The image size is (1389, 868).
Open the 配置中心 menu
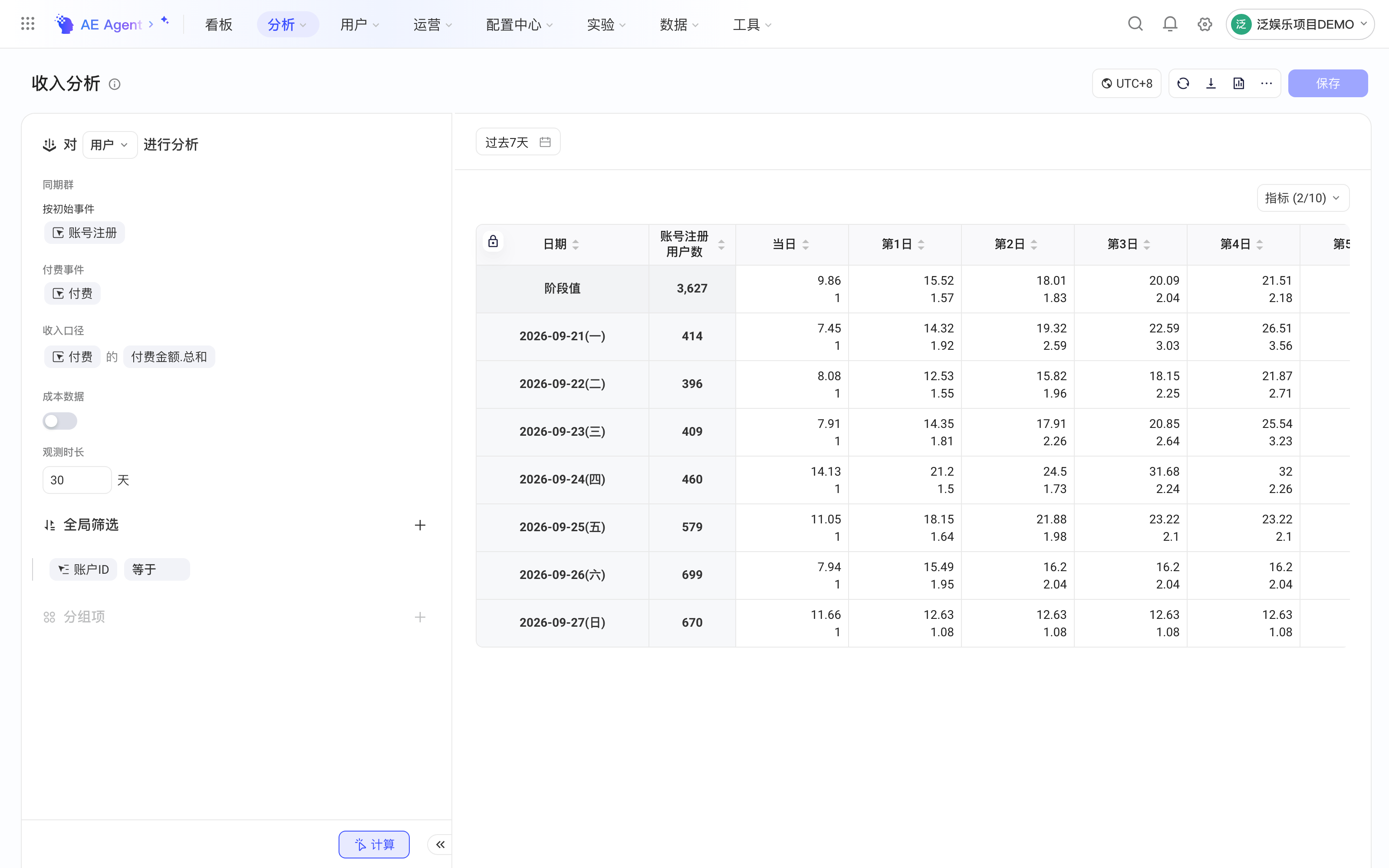coord(520,25)
